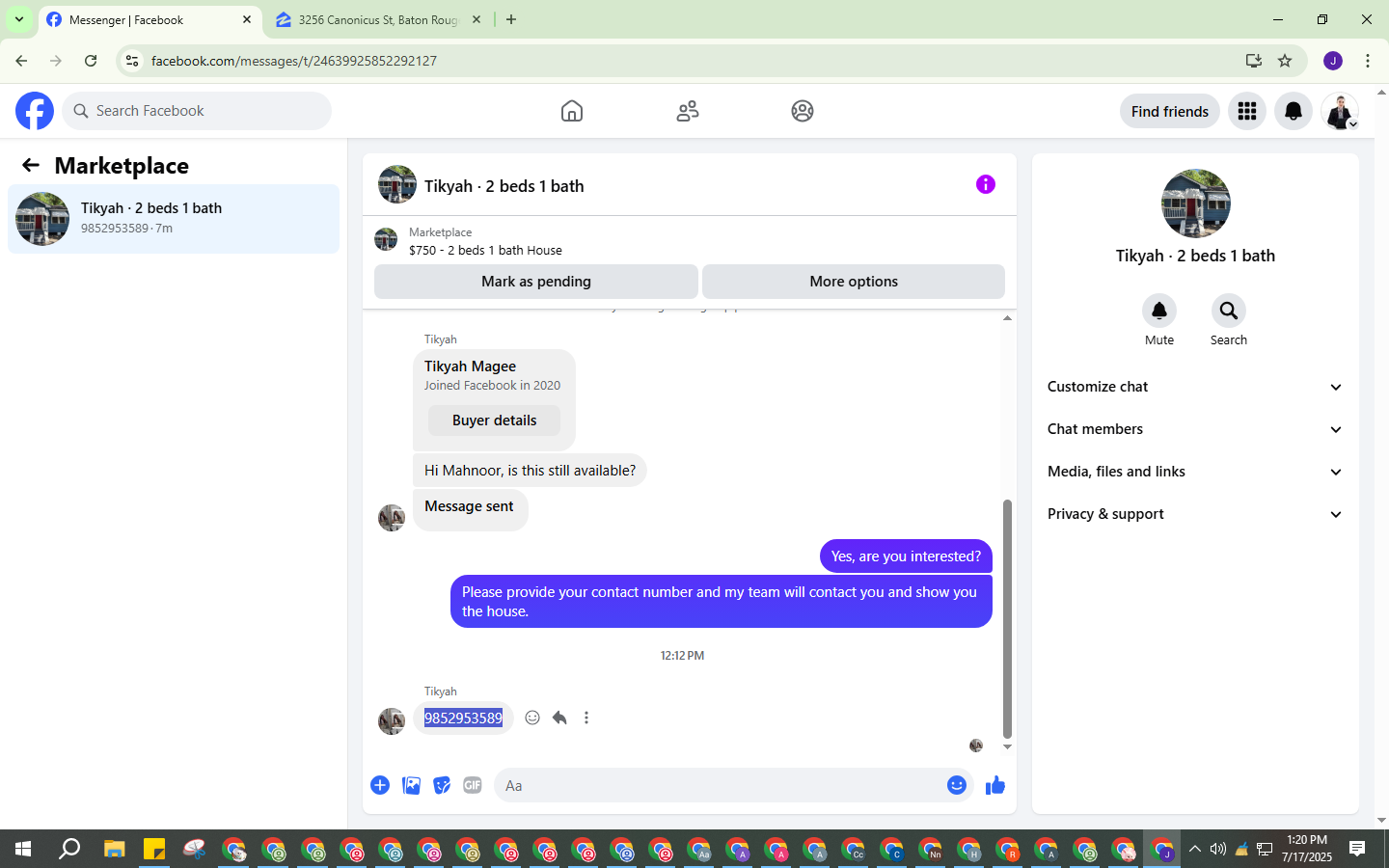
Task: Click the highlighted 9852953589 message text
Action: 464,718
